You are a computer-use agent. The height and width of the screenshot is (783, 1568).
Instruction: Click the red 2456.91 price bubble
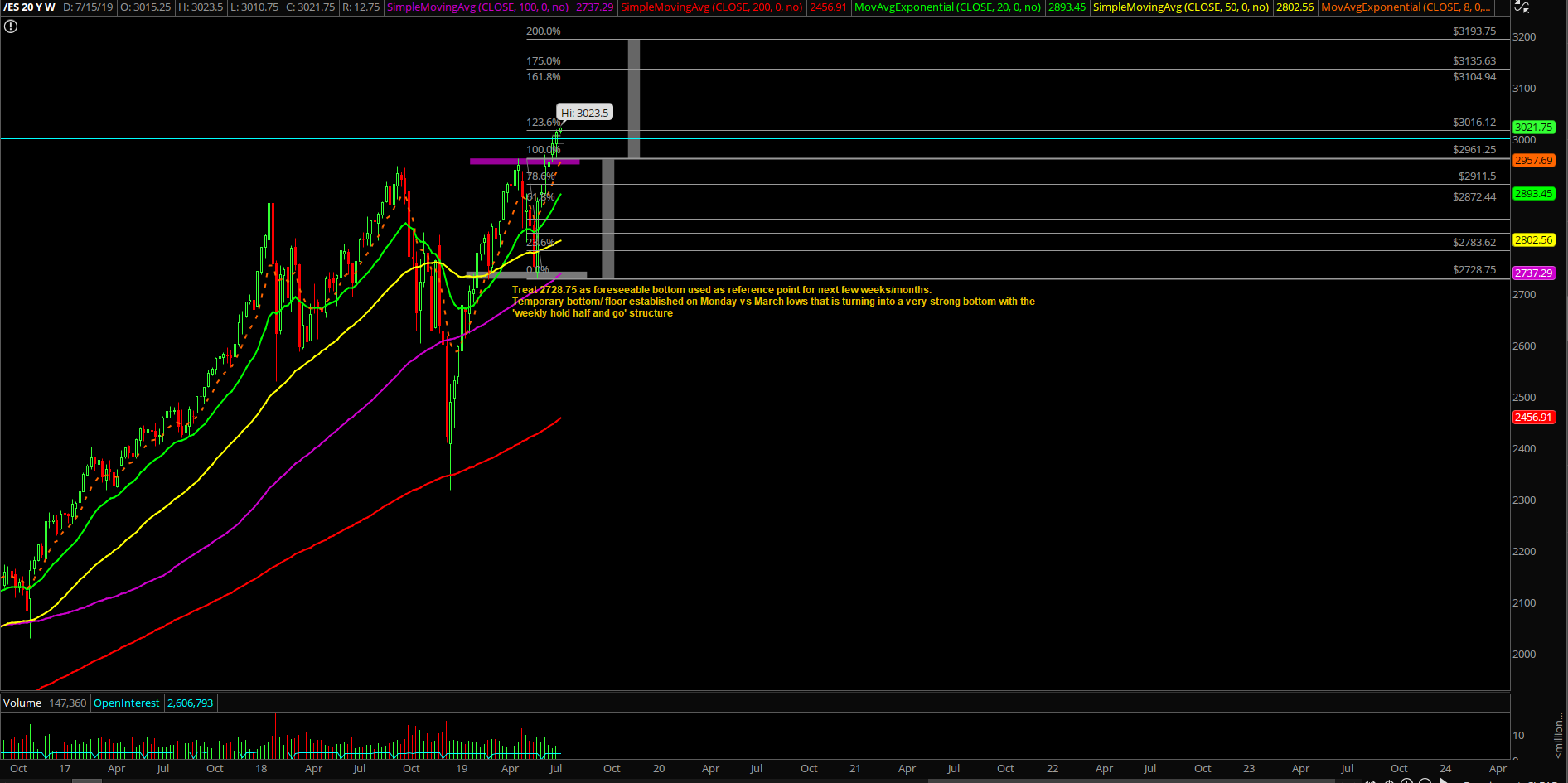[x=1533, y=418]
